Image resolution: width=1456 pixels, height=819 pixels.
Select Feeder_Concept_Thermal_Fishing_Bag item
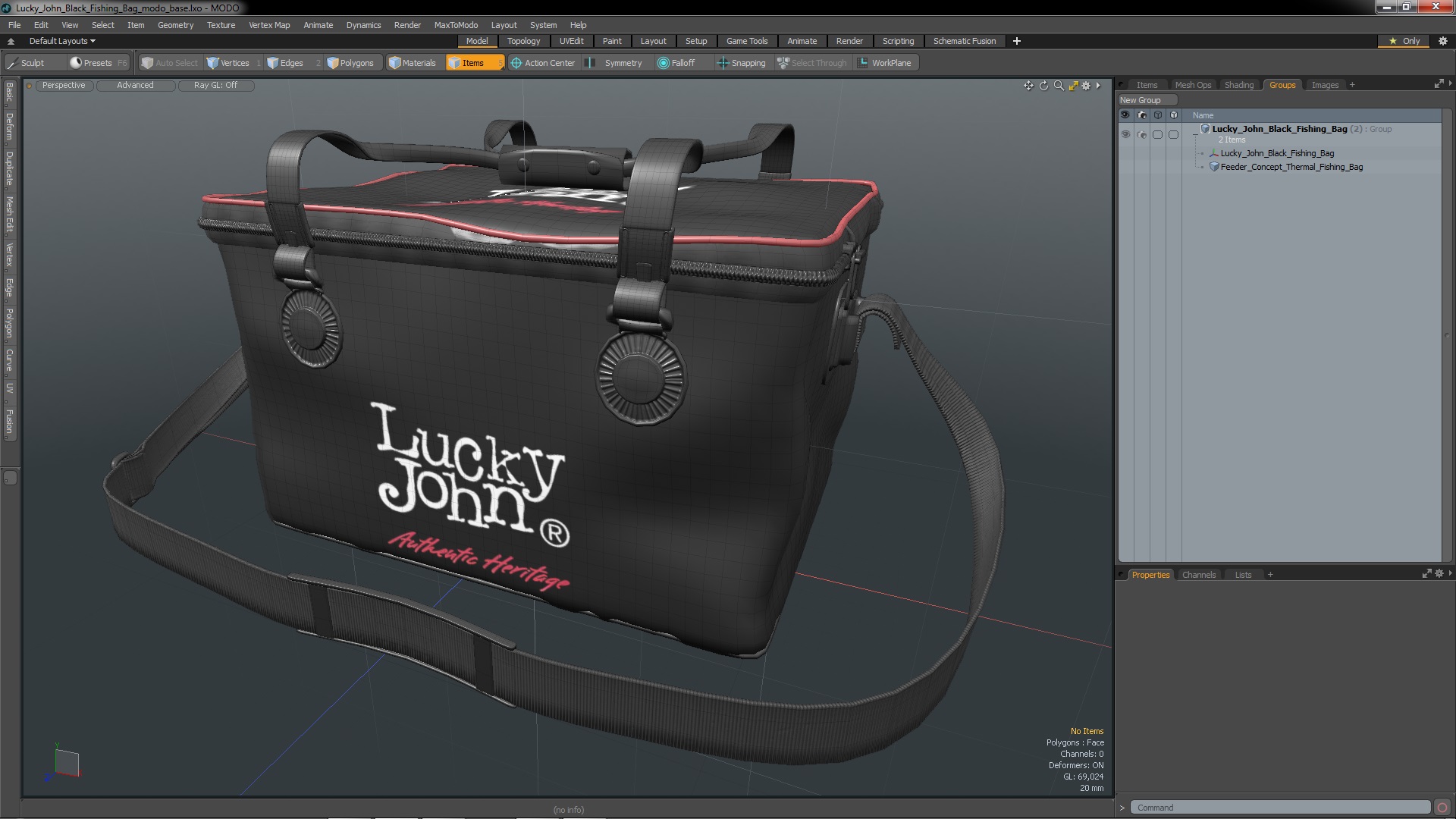pos(1291,167)
